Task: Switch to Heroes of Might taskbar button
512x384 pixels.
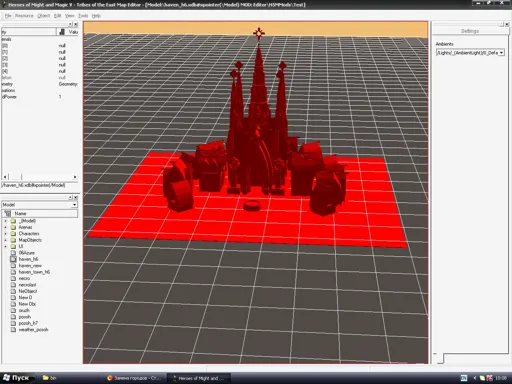Action: (199, 378)
